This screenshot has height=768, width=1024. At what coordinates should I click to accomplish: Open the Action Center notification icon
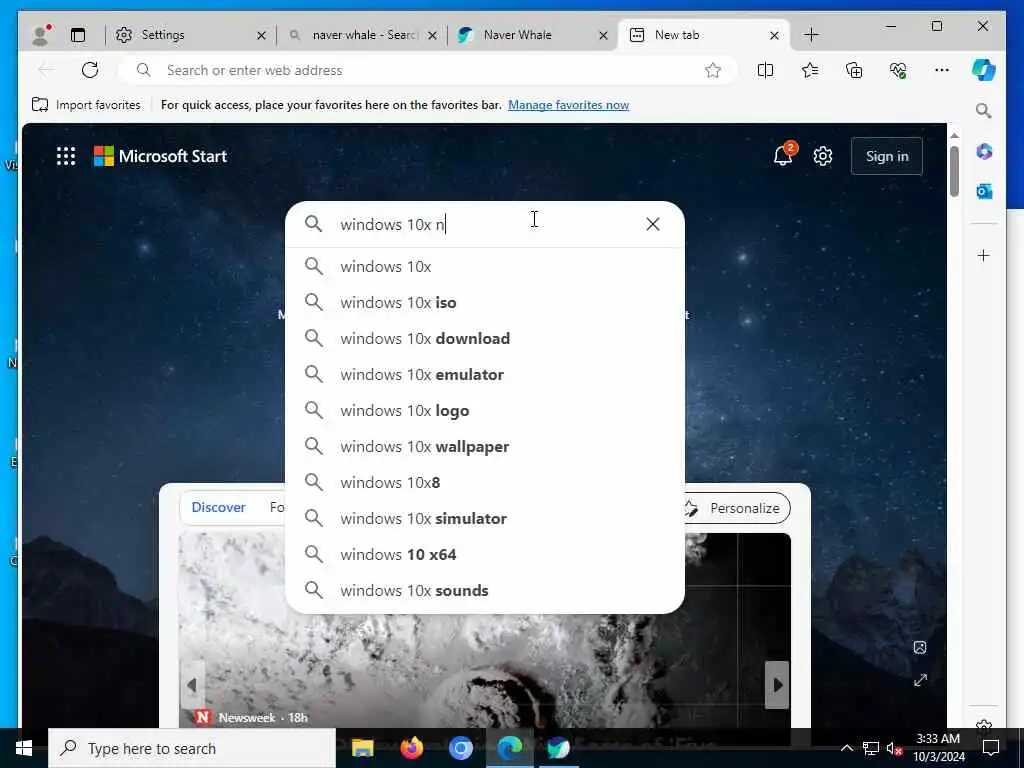991,748
